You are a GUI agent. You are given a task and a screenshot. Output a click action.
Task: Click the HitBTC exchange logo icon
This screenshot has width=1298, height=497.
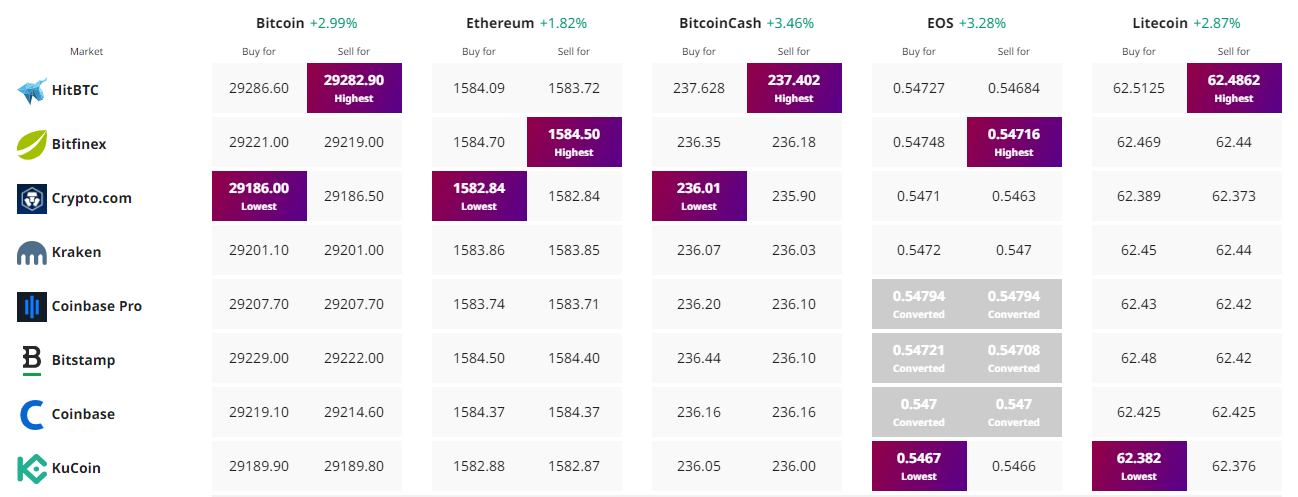point(32,91)
